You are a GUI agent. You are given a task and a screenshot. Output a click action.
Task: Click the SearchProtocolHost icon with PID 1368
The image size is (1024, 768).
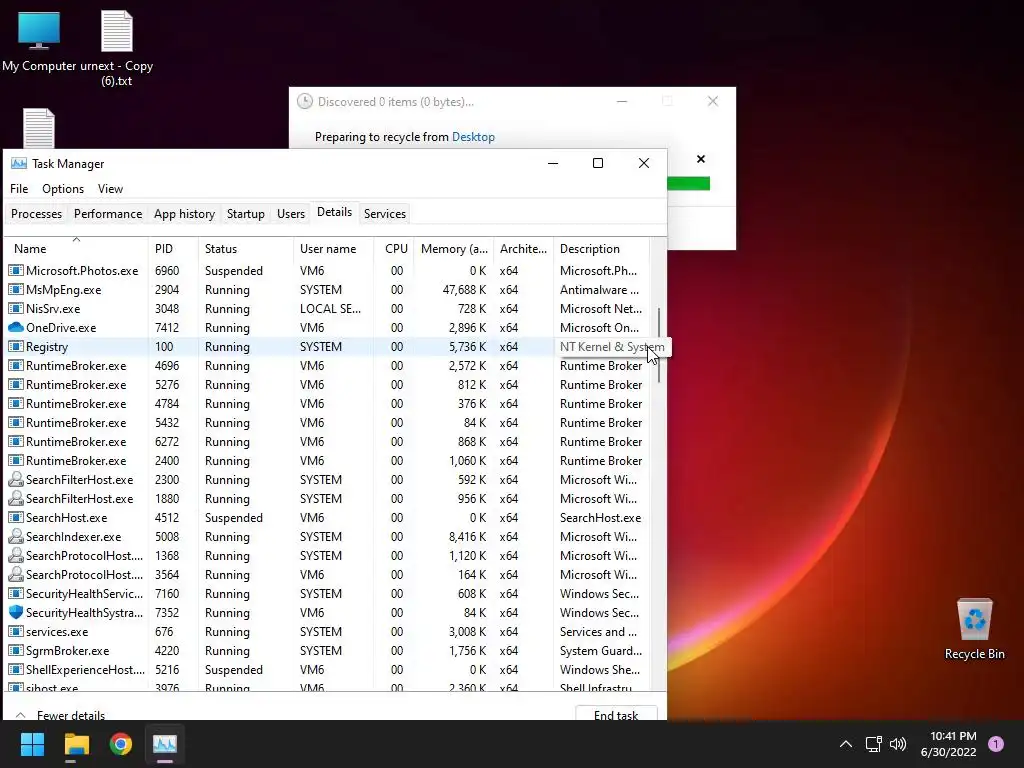tap(16, 556)
